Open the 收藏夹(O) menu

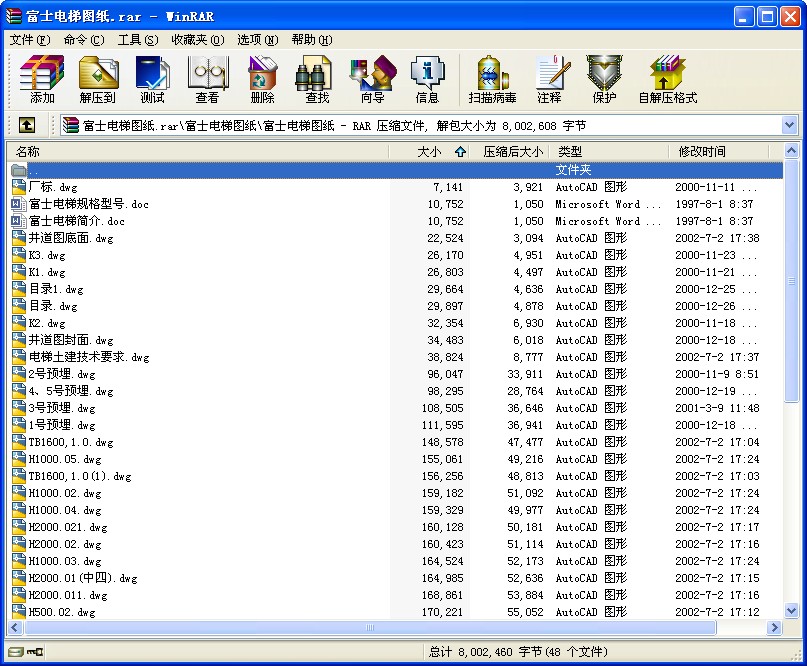pyautogui.click(x=198, y=40)
